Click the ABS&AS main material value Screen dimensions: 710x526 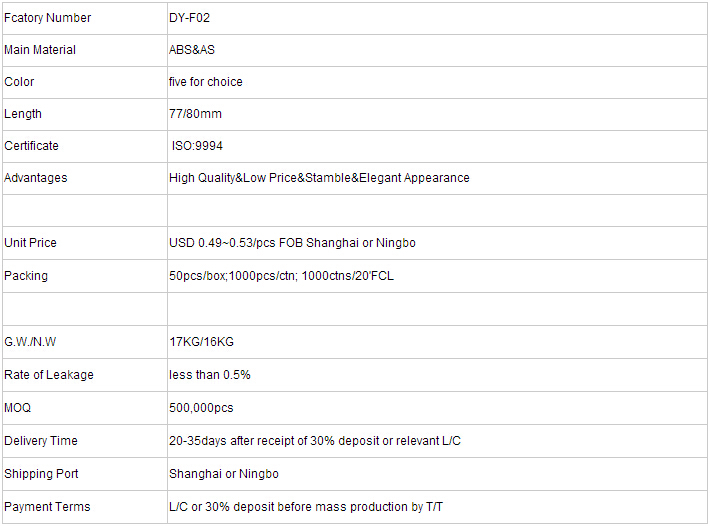pyautogui.click(x=192, y=50)
